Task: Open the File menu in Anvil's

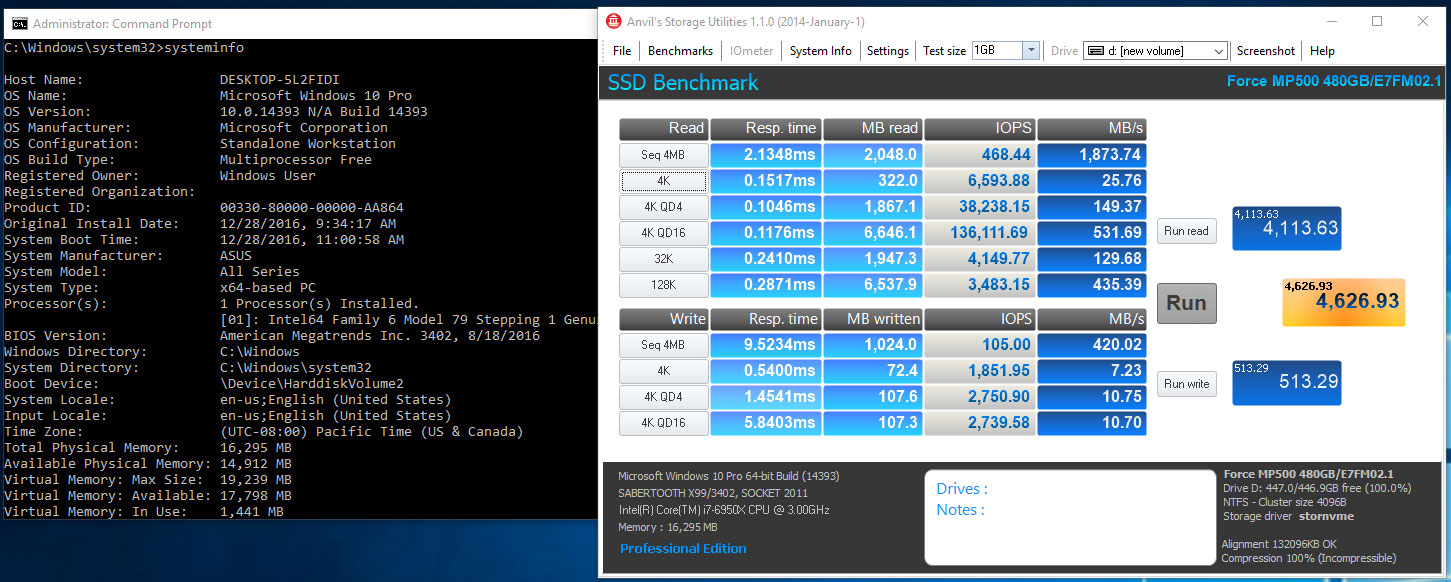Action: tap(622, 51)
